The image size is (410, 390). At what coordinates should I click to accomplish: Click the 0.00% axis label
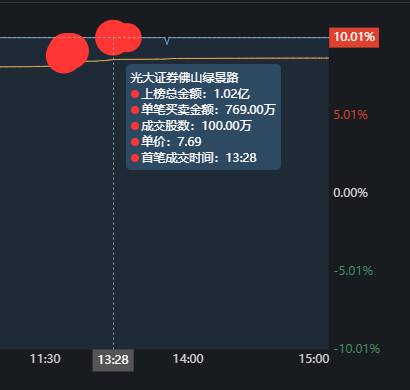[x=351, y=193]
